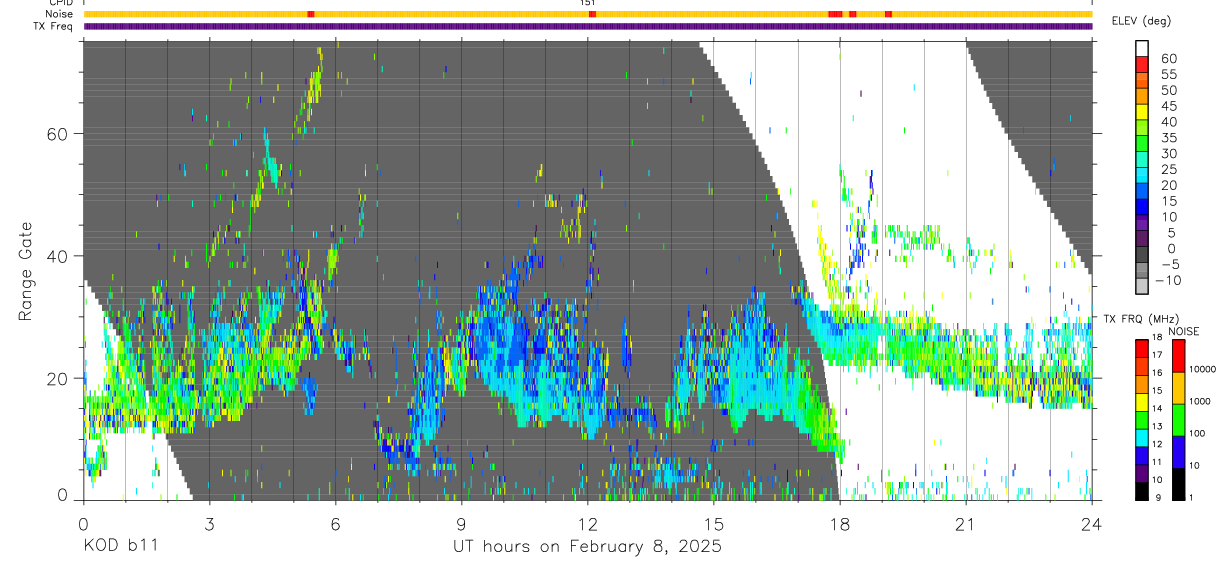Click the x-axis tick label "3"
This screenshot has width=1228, height=567.
209,523
